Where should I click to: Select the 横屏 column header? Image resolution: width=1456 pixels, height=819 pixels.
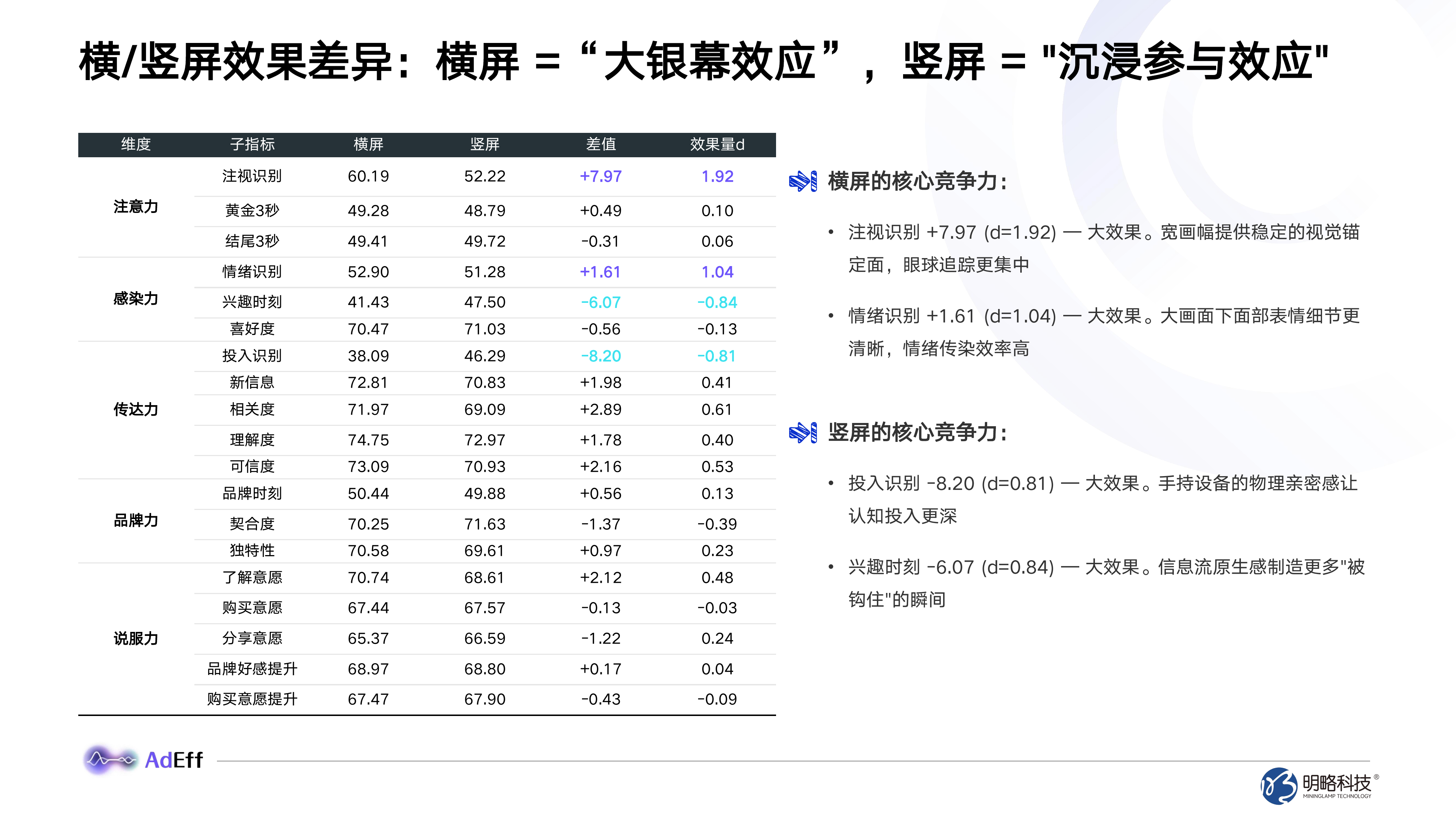click(368, 145)
